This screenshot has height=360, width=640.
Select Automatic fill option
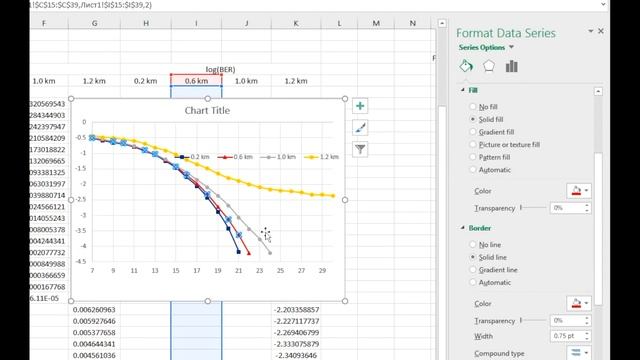point(473,170)
